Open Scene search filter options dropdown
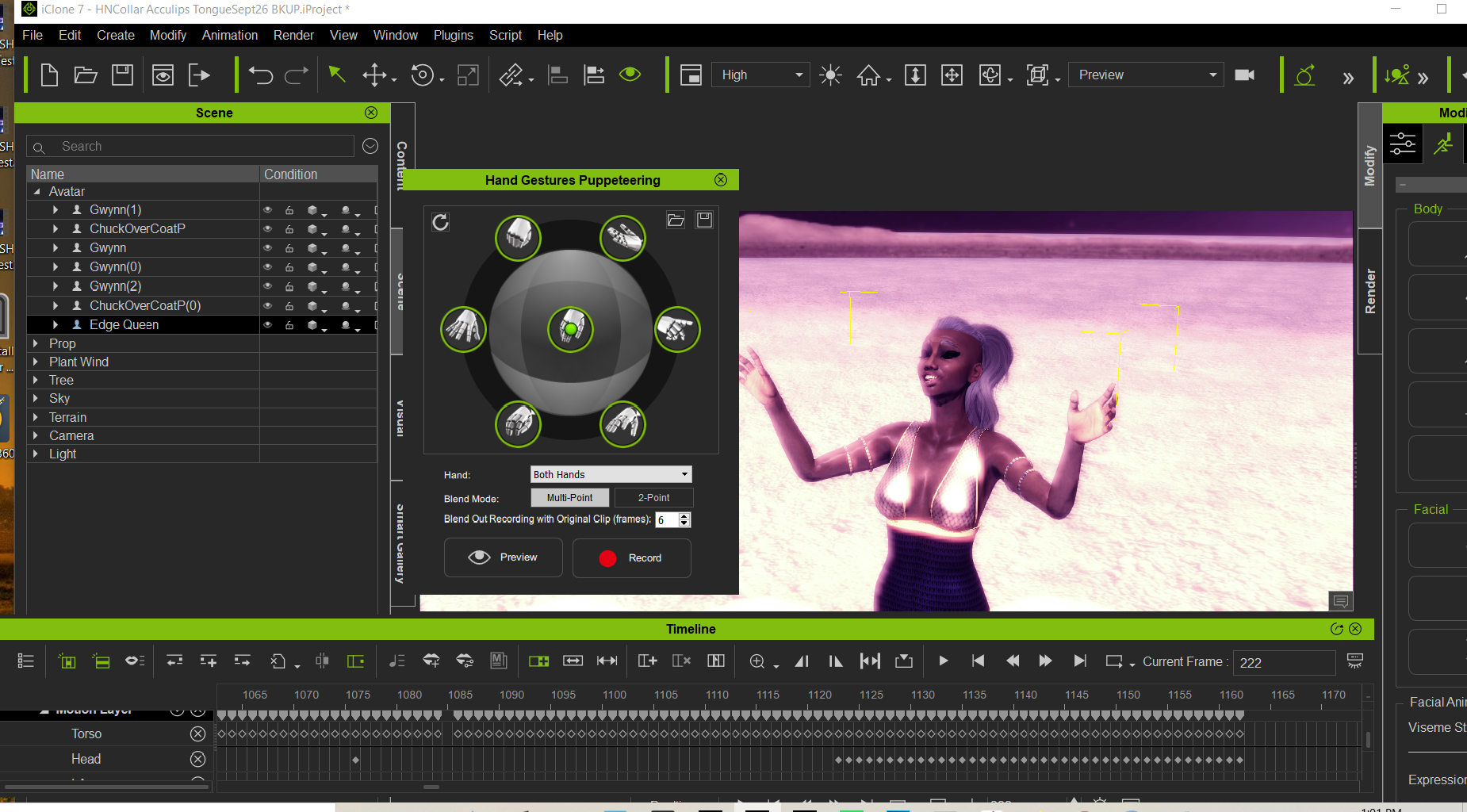 (370, 146)
